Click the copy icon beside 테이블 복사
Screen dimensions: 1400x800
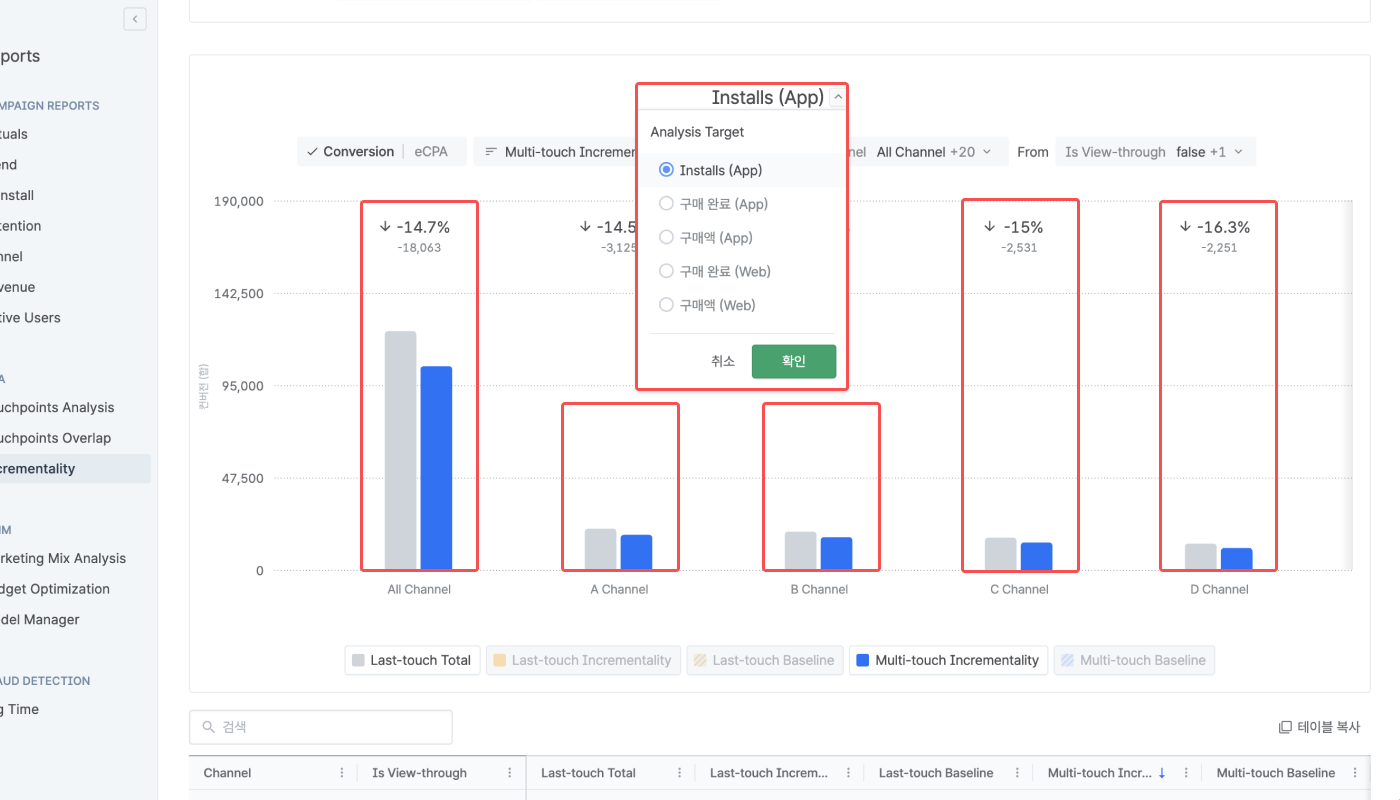click(1285, 727)
